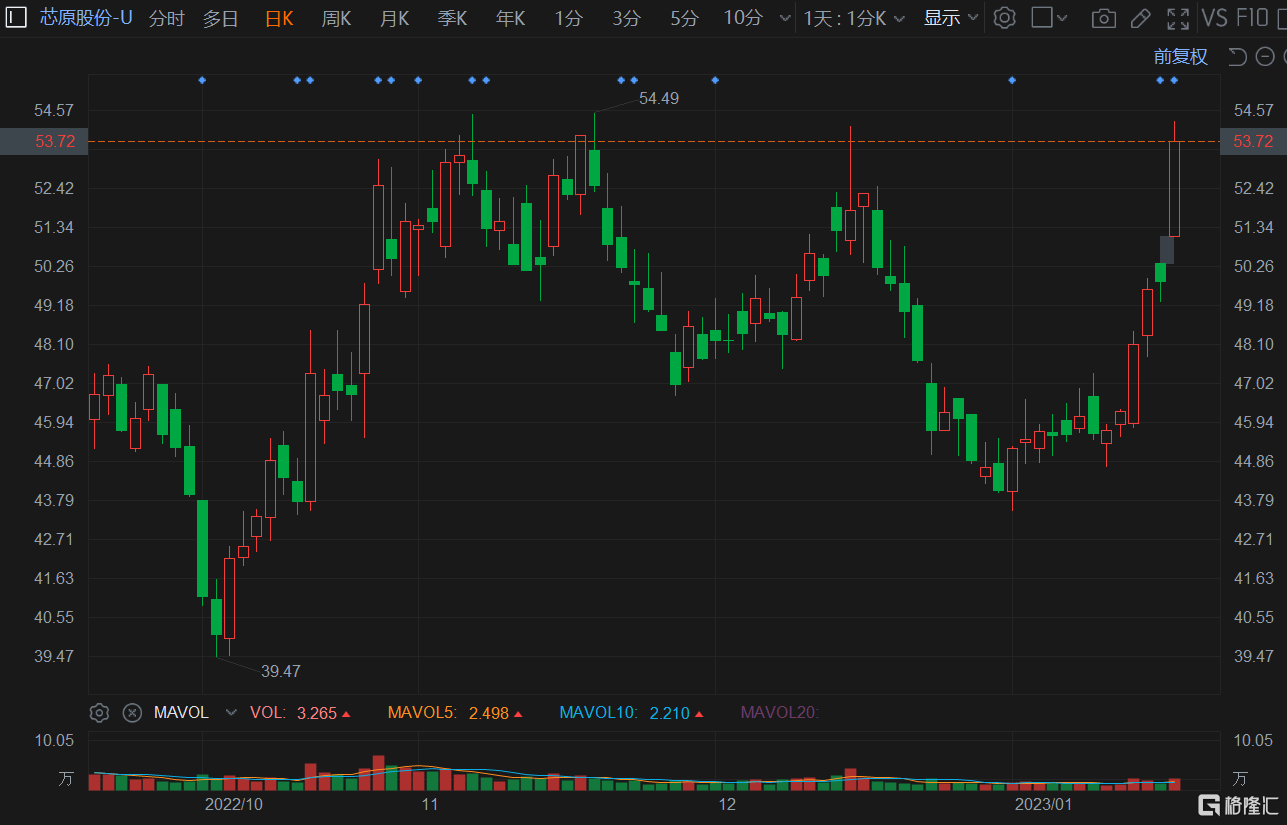This screenshot has height=825, width=1287.
Task: Zoom out chart with minus circle icon
Action: tap(1265, 57)
